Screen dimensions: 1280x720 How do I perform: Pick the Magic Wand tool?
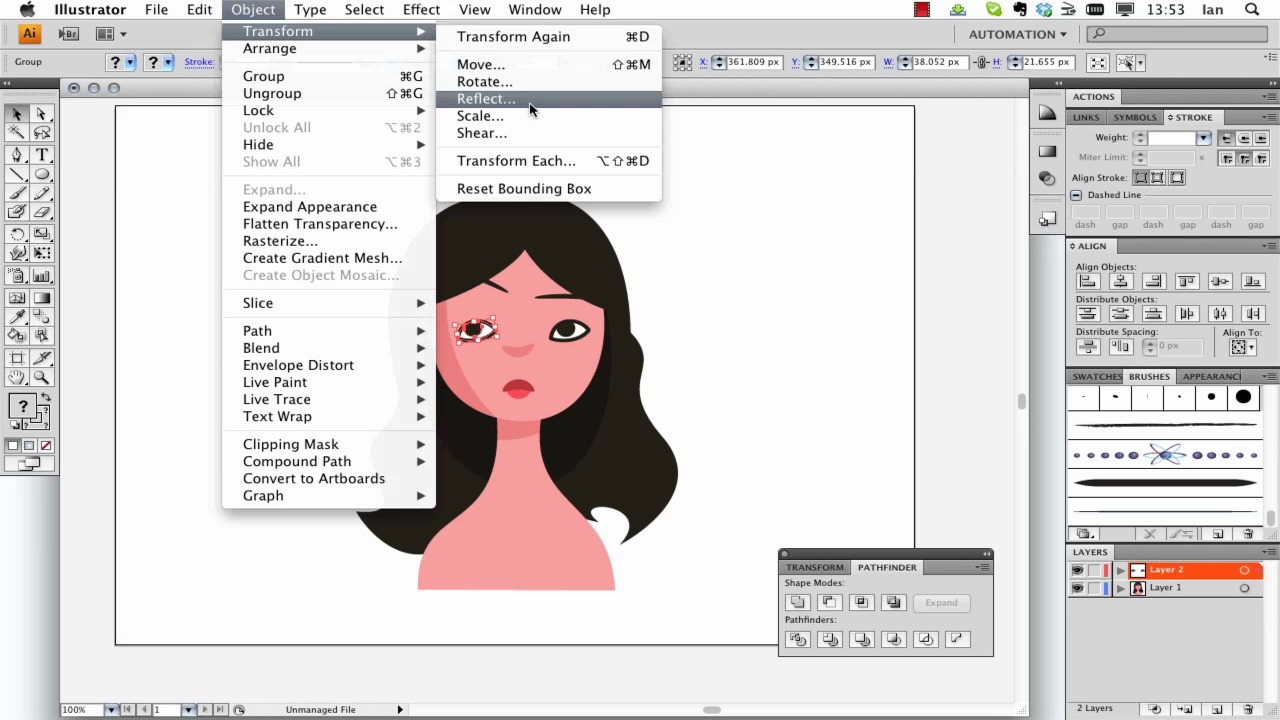[17, 133]
